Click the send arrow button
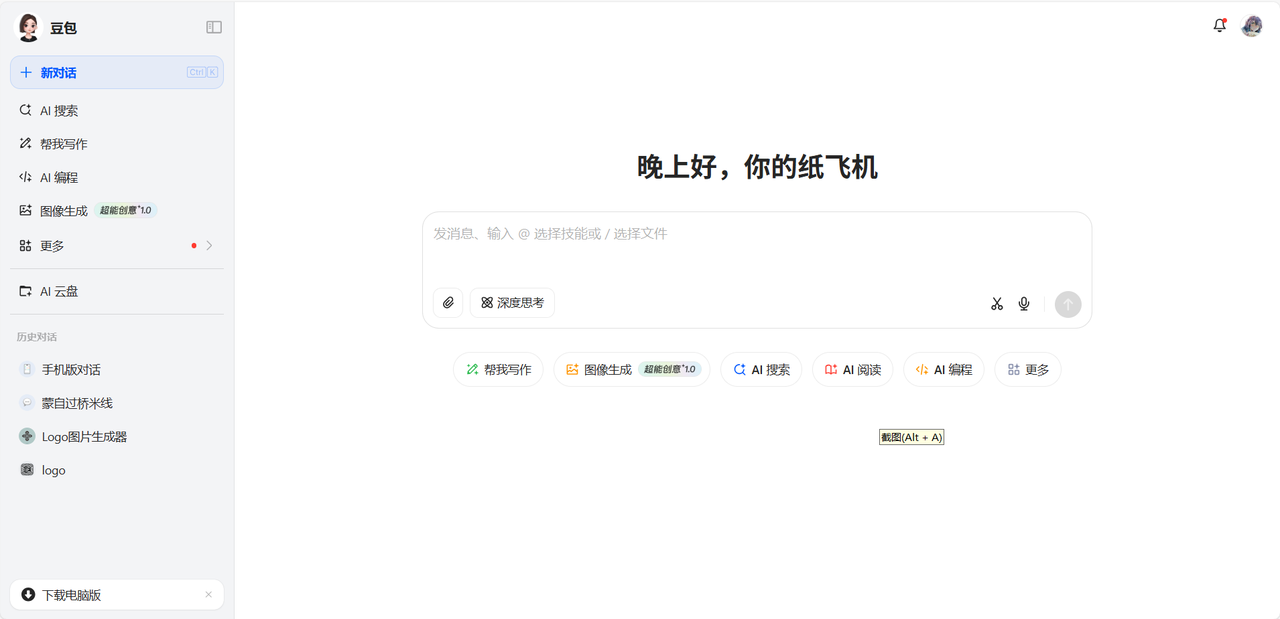1280x619 pixels. tap(1068, 304)
